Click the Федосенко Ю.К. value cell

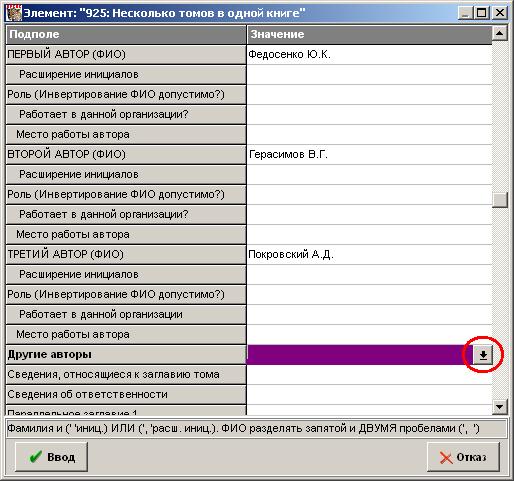pos(369,55)
